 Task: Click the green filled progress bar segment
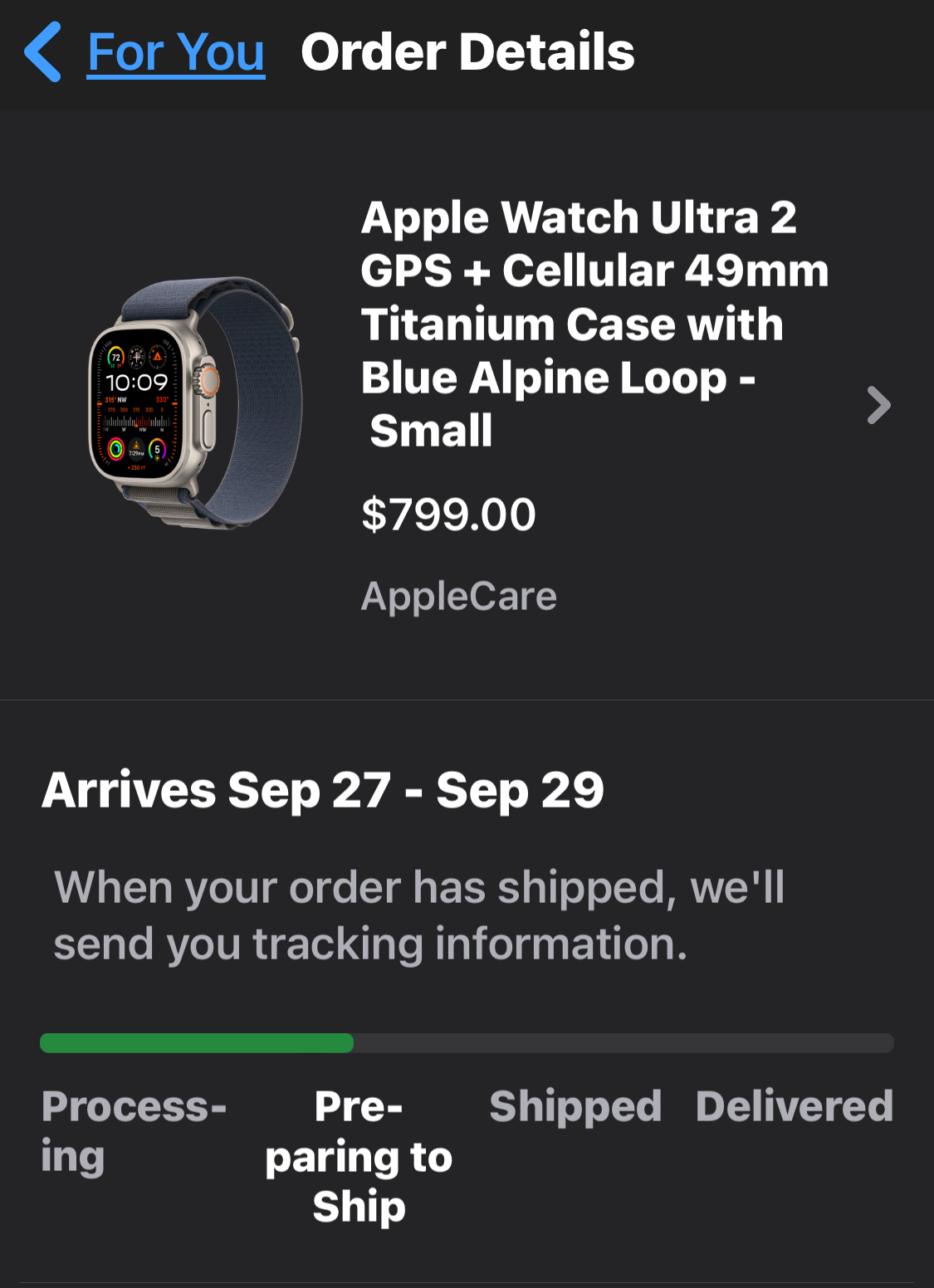pos(197,1043)
